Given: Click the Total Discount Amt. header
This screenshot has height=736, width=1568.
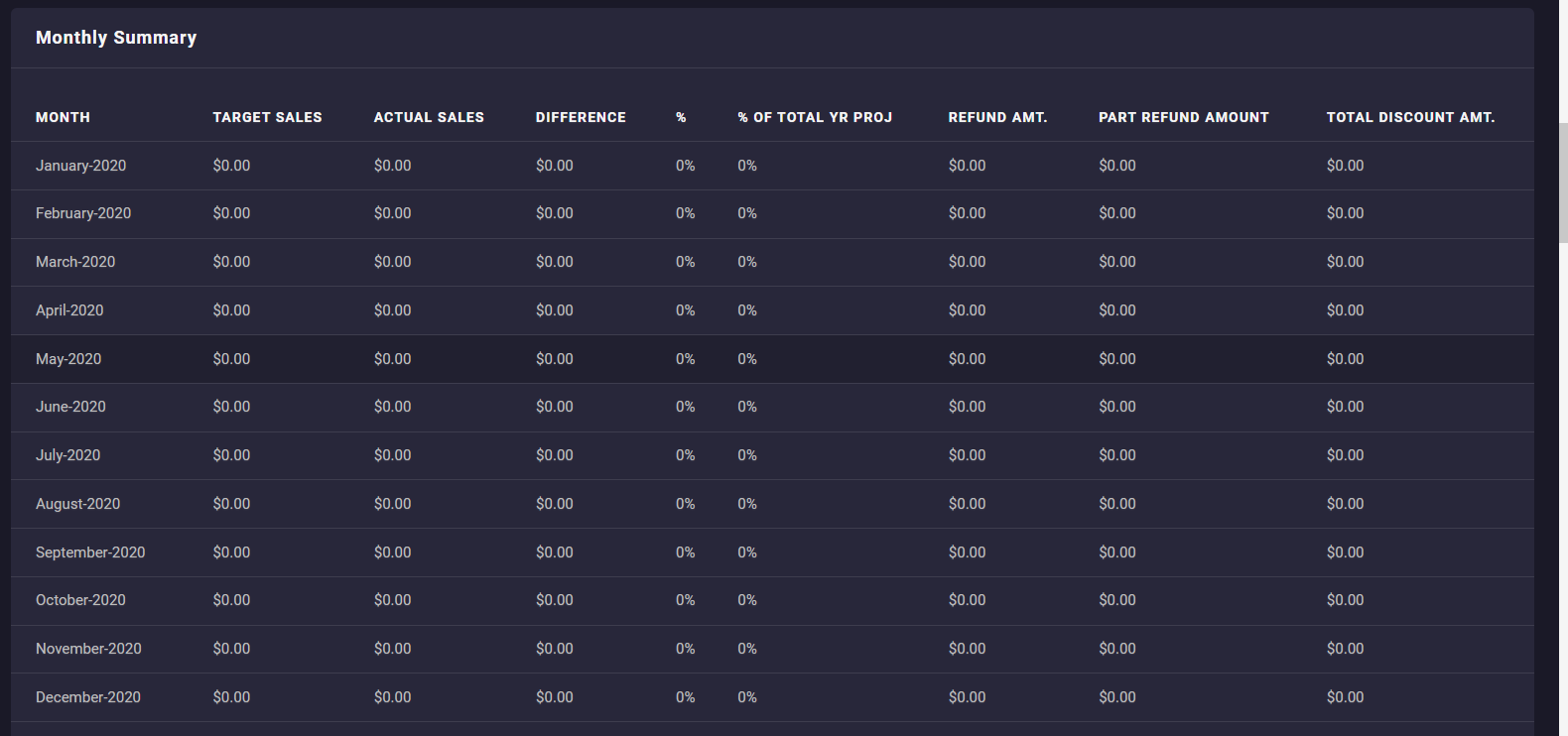Looking at the screenshot, I should 1410,117.
